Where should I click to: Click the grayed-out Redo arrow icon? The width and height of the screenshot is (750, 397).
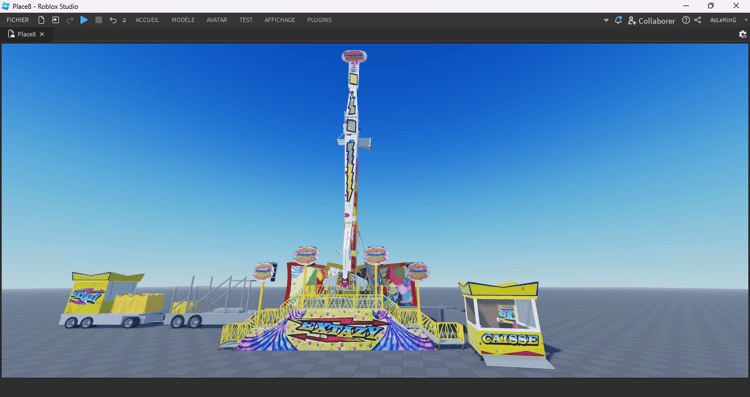point(70,20)
